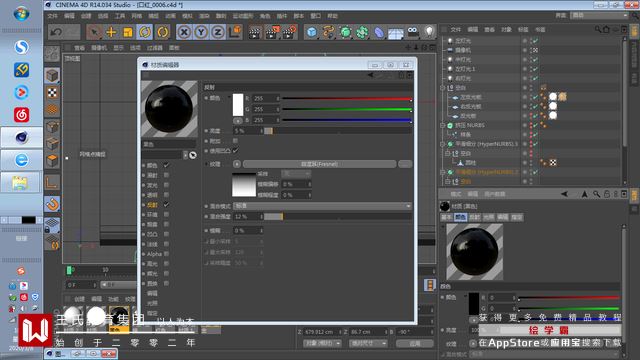This screenshot has width=640, height=360.
Task: Open the 运动图形 MoGraph menu
Action: (x=243, y=16)
